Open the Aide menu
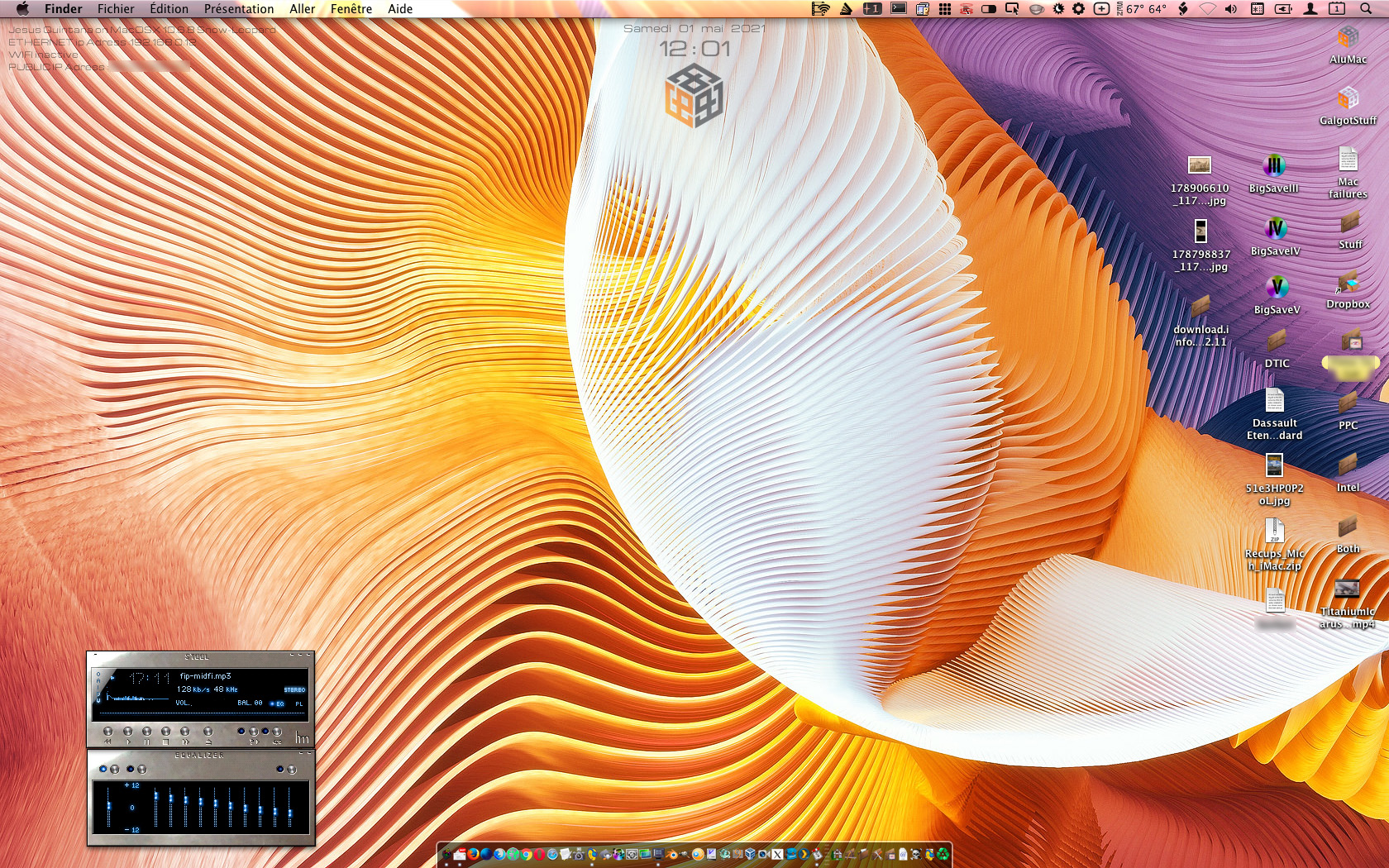 [x=400, y=9]
